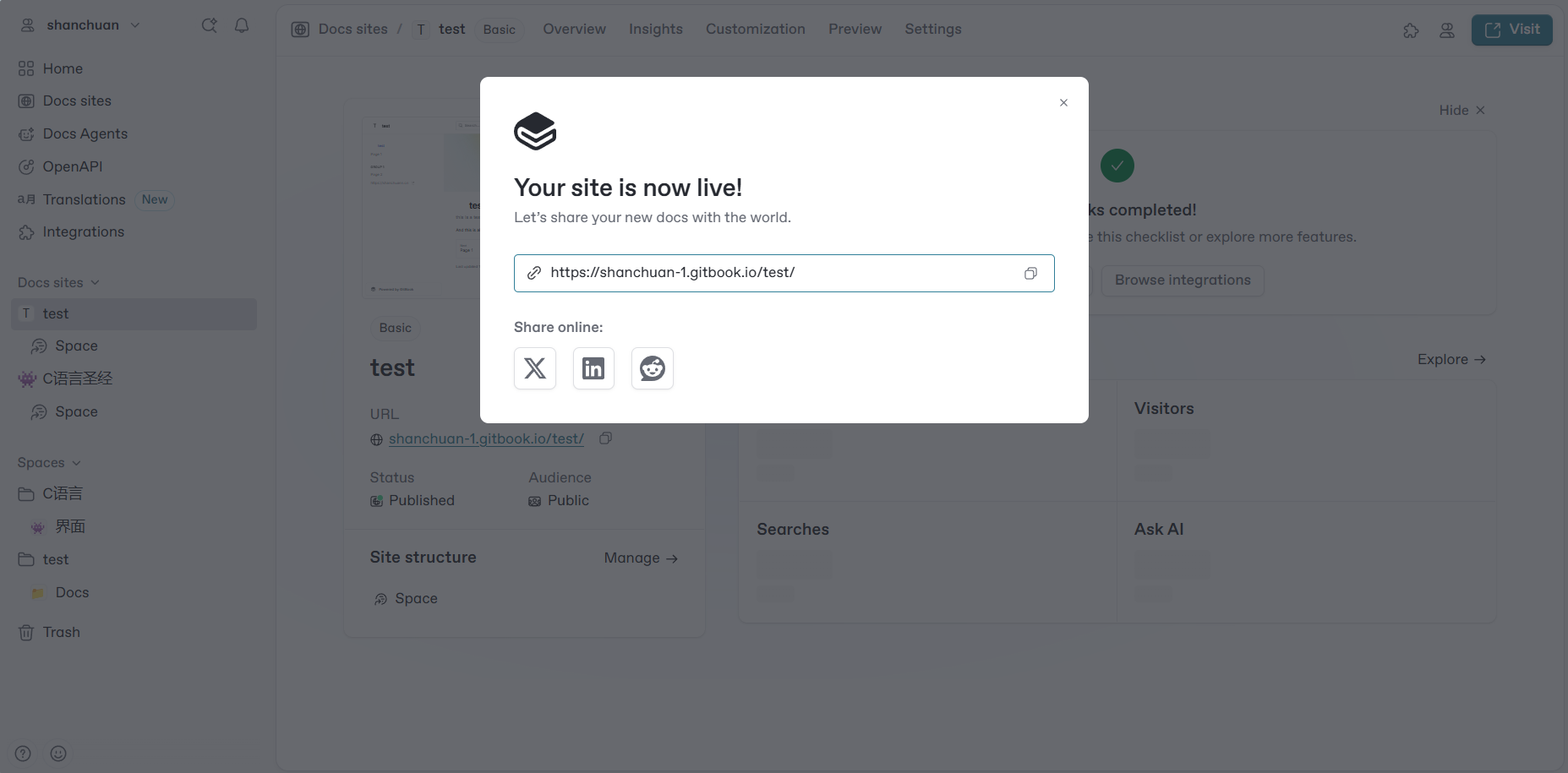The height and width of the screenshot is (773, 1568).
Task: Open Trash in the sidebar
Action: (61, 632)
